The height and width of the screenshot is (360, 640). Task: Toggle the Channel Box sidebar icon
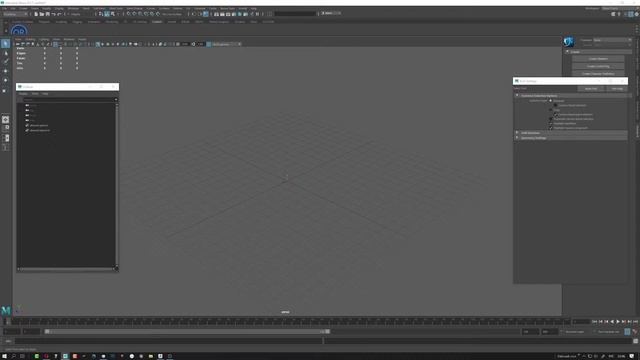(x=636, y=14)
